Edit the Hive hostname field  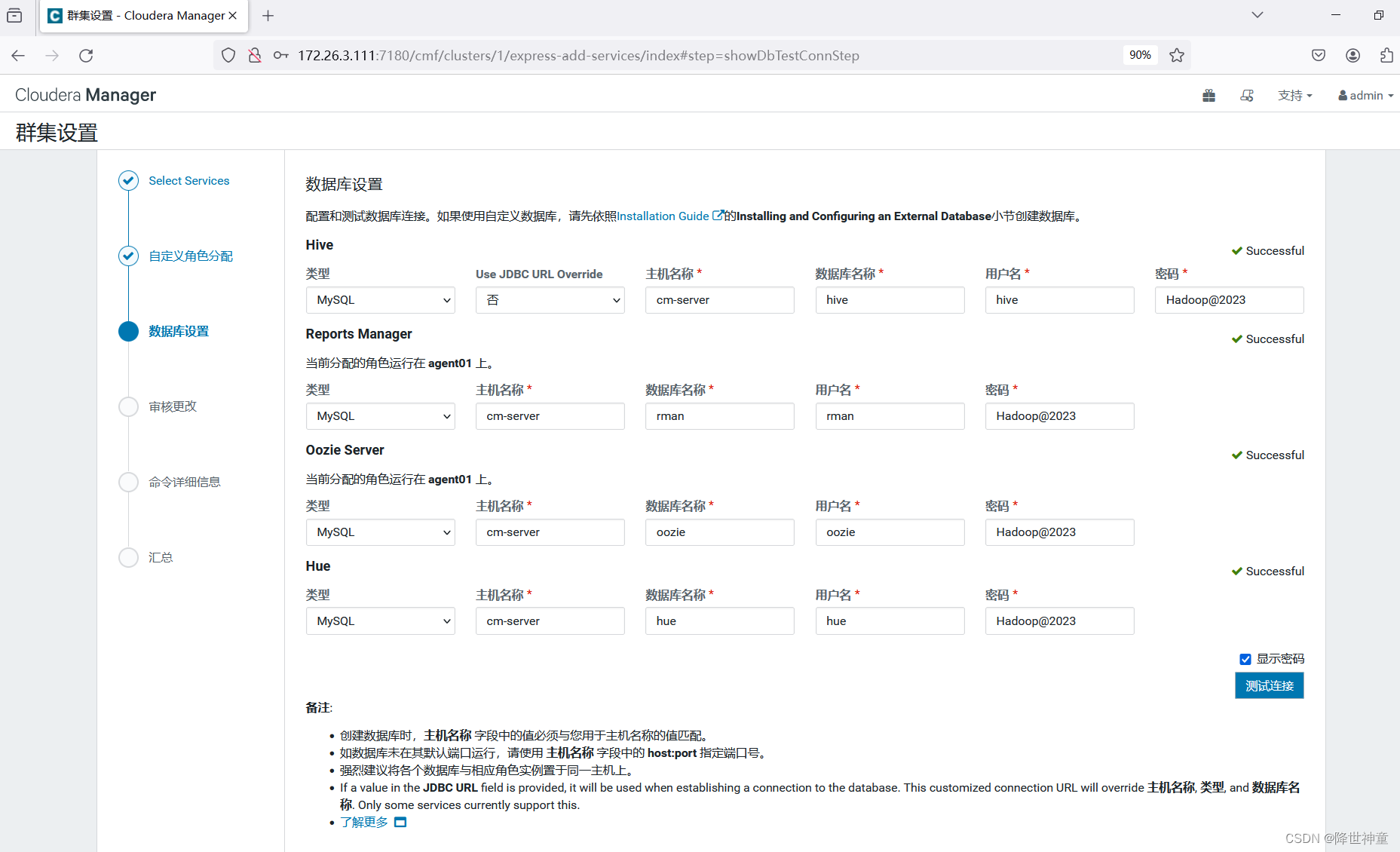(x=720, y=300)
